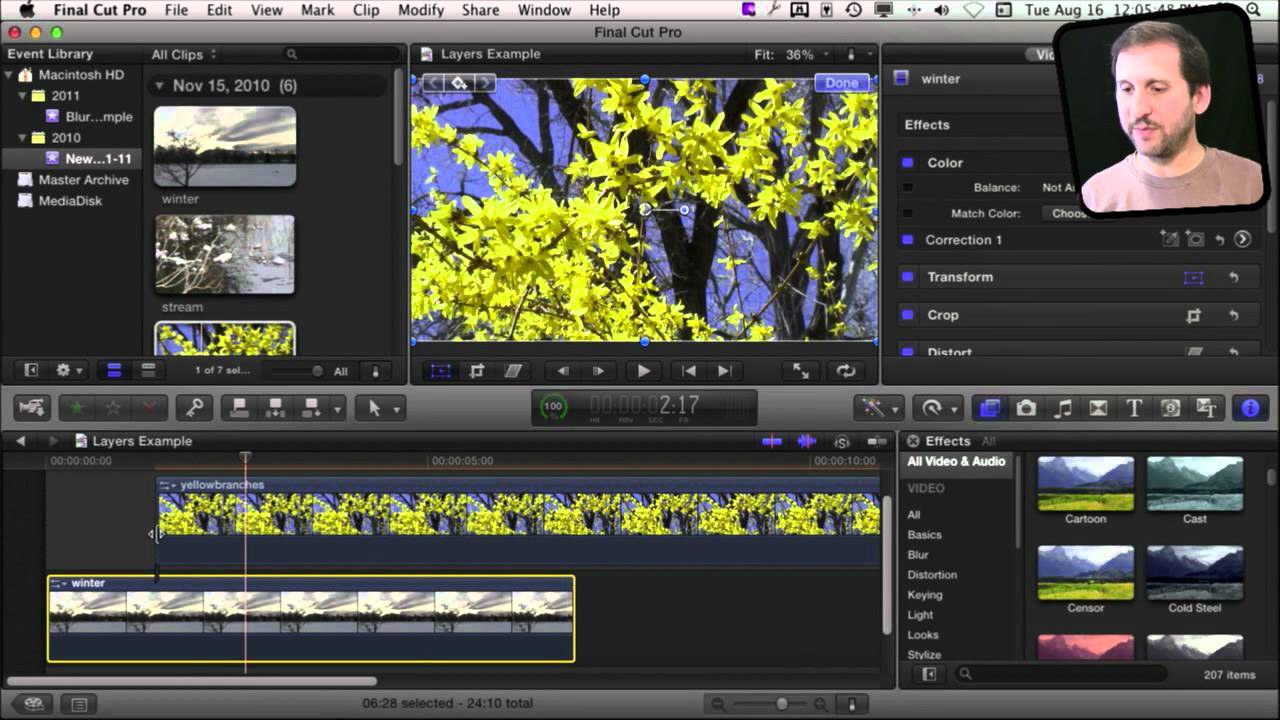Viewport: 1280px width, 720px height.
Task: Collapse the 2011 folder in Event Library
Action: click(22, 96)
